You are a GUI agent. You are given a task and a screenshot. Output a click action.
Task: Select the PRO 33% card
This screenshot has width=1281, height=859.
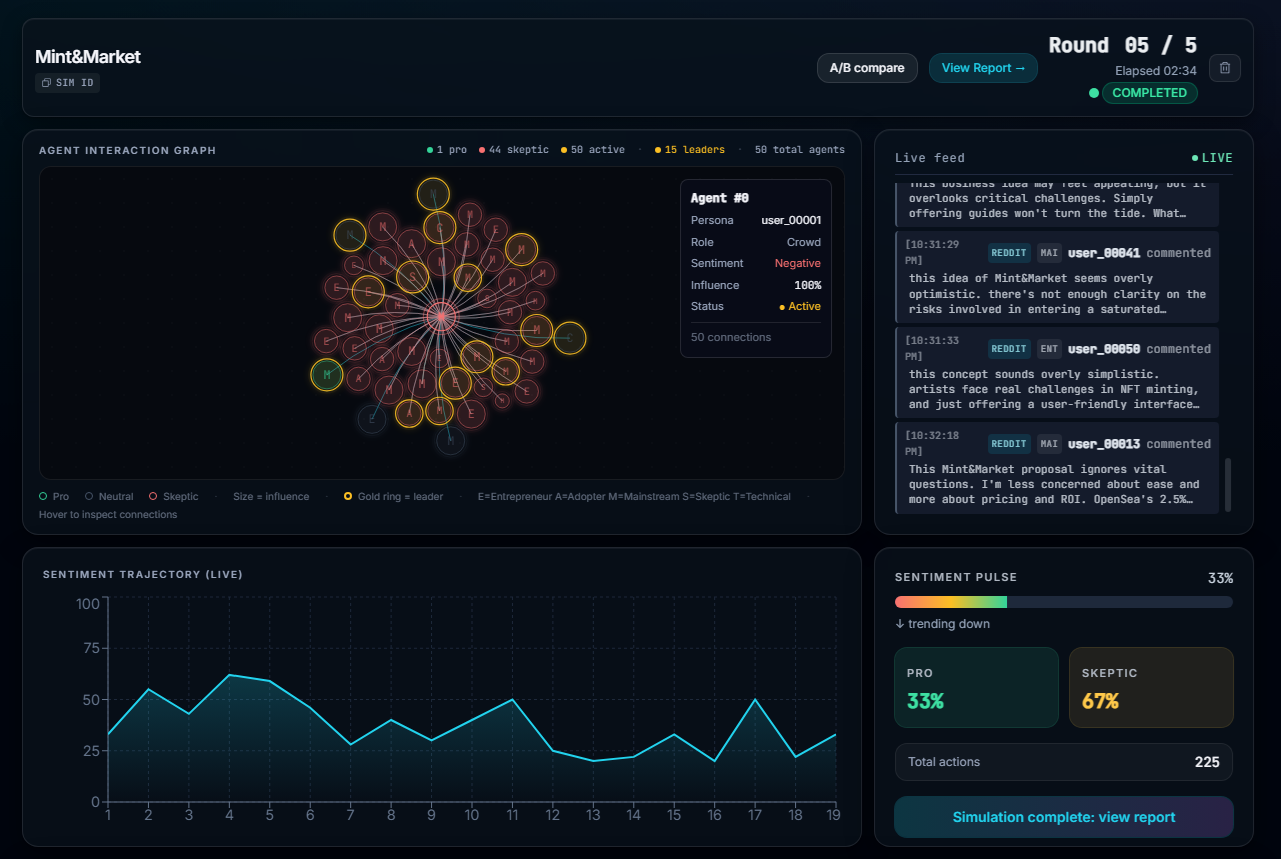pyautogui.click(x=976, y=687)
